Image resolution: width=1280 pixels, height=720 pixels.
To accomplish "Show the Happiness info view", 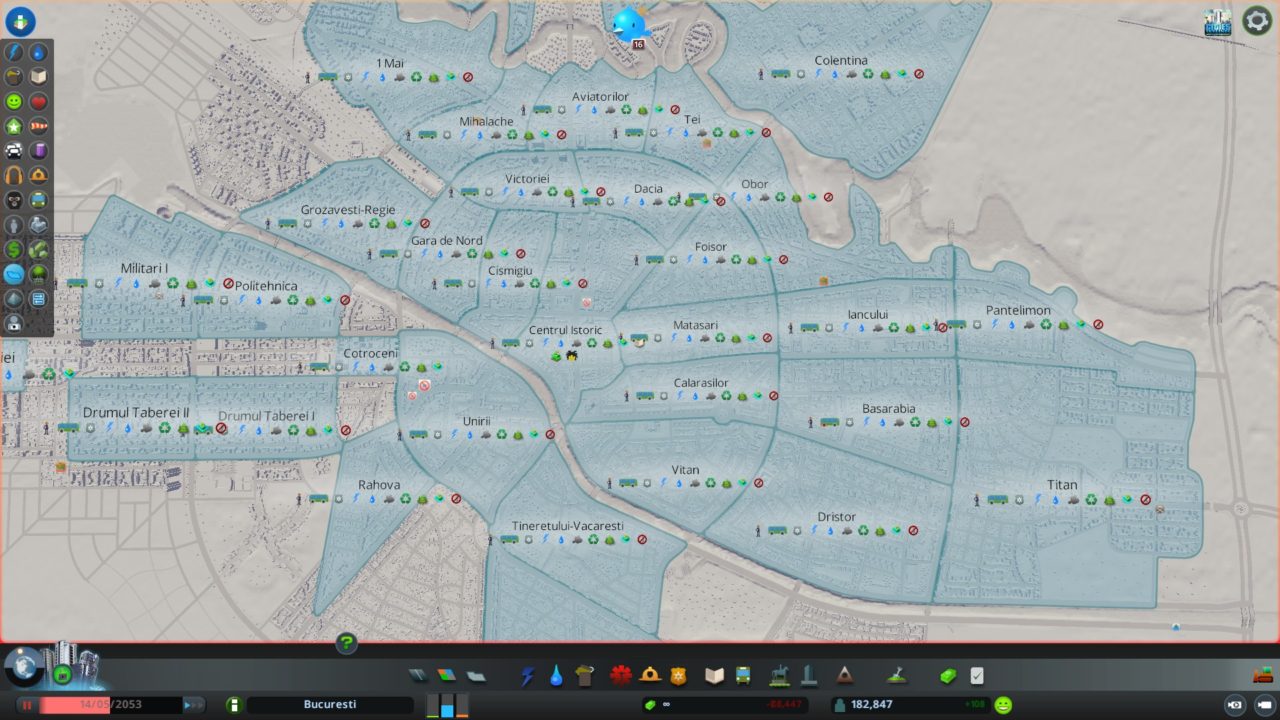I will (x=14, y=102).
